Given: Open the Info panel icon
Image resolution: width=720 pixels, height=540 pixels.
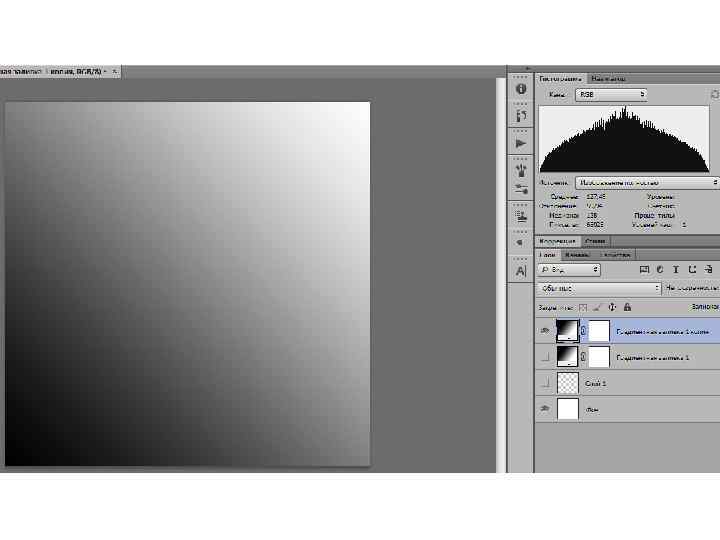Looking at the screenshot, I should click(x=521, y=89).
